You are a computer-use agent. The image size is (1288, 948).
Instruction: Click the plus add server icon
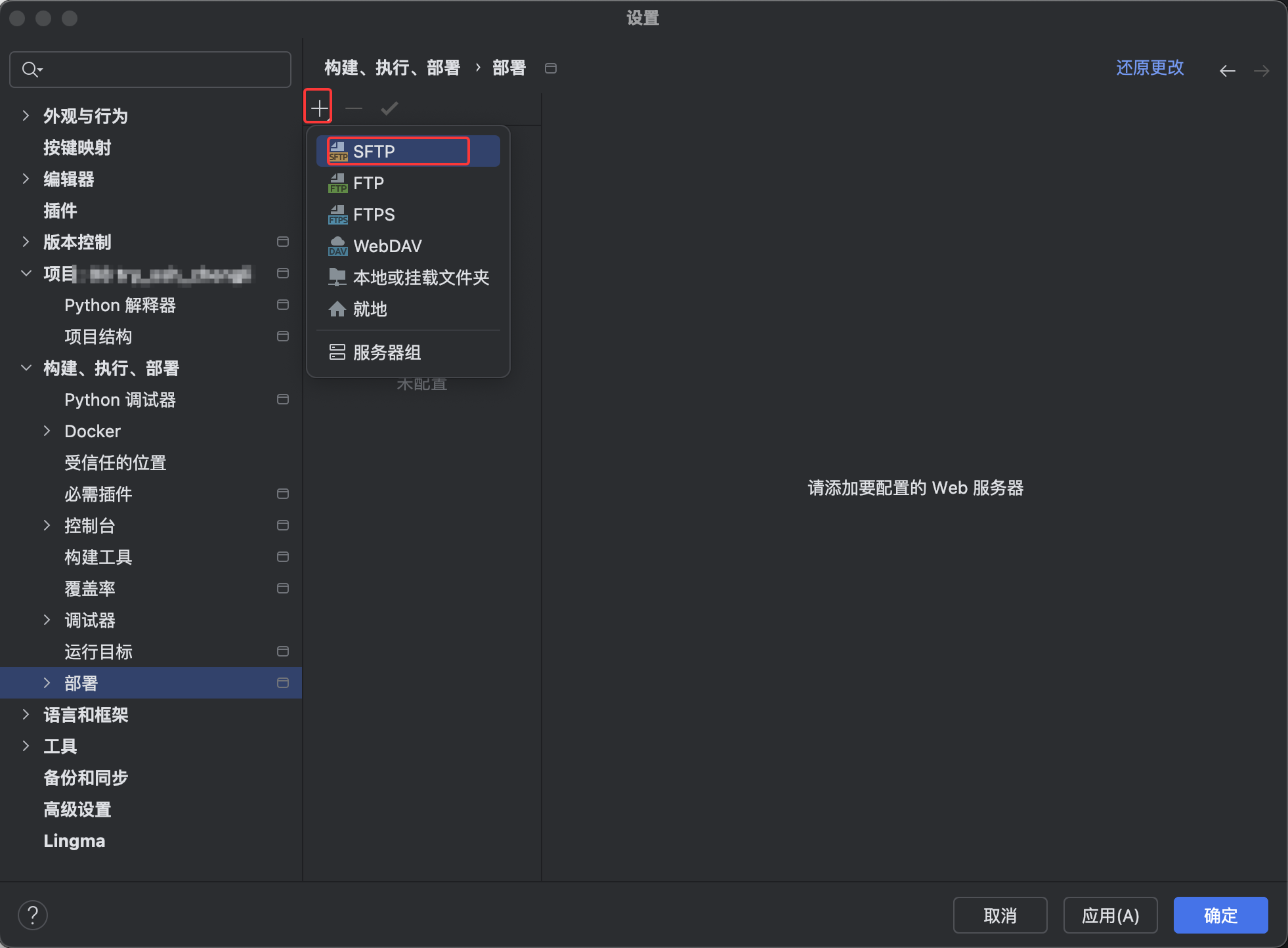coord(319,108)
